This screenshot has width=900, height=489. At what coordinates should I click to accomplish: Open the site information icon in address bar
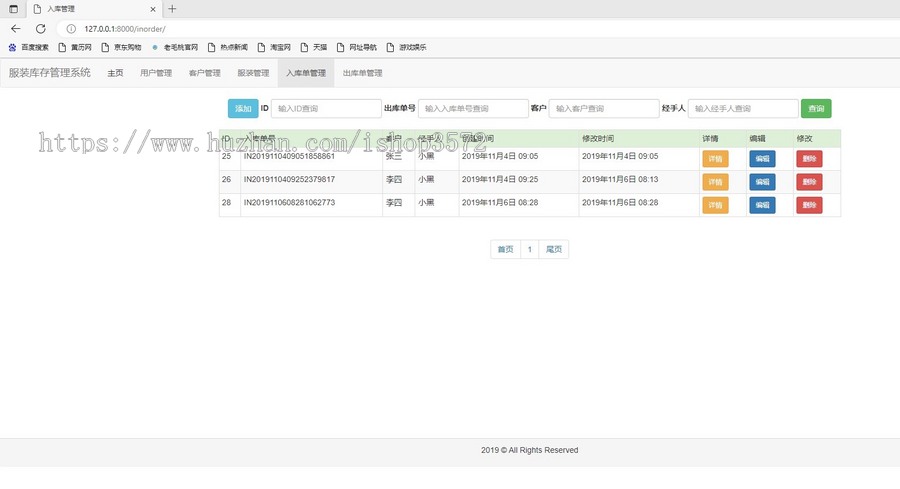click(71, 29)
